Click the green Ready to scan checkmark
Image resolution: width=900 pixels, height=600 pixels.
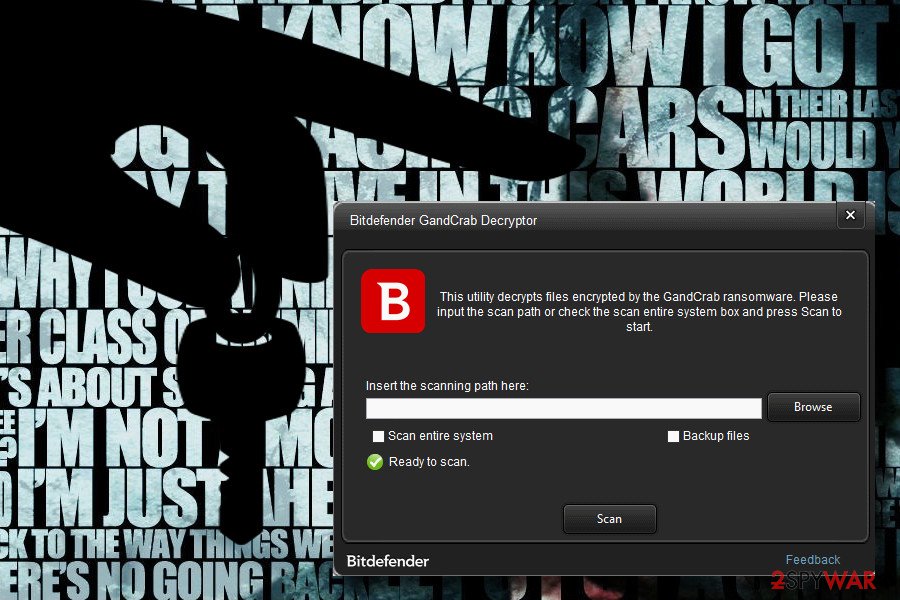coord(375,462)
